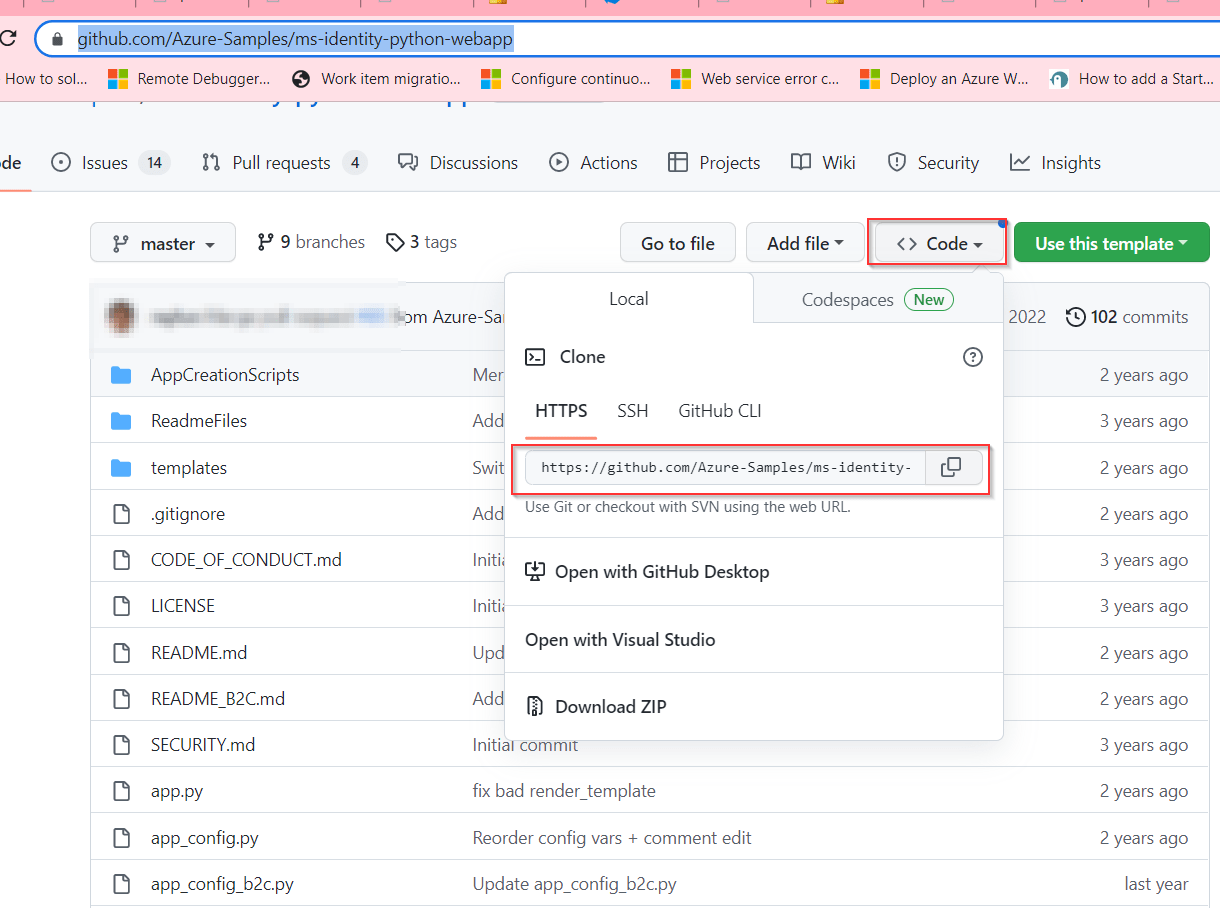Click the browser address bar URL

click(x=295, y=39)
